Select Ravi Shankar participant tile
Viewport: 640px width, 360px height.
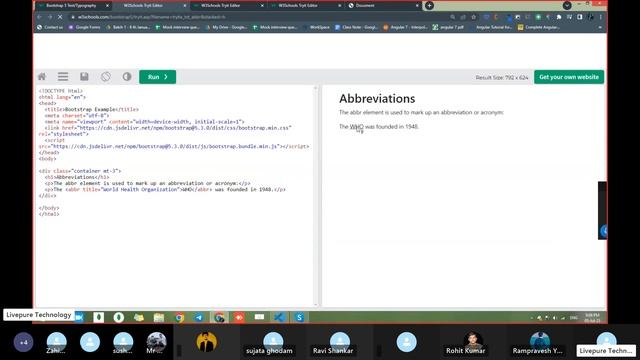coord(339,342)
